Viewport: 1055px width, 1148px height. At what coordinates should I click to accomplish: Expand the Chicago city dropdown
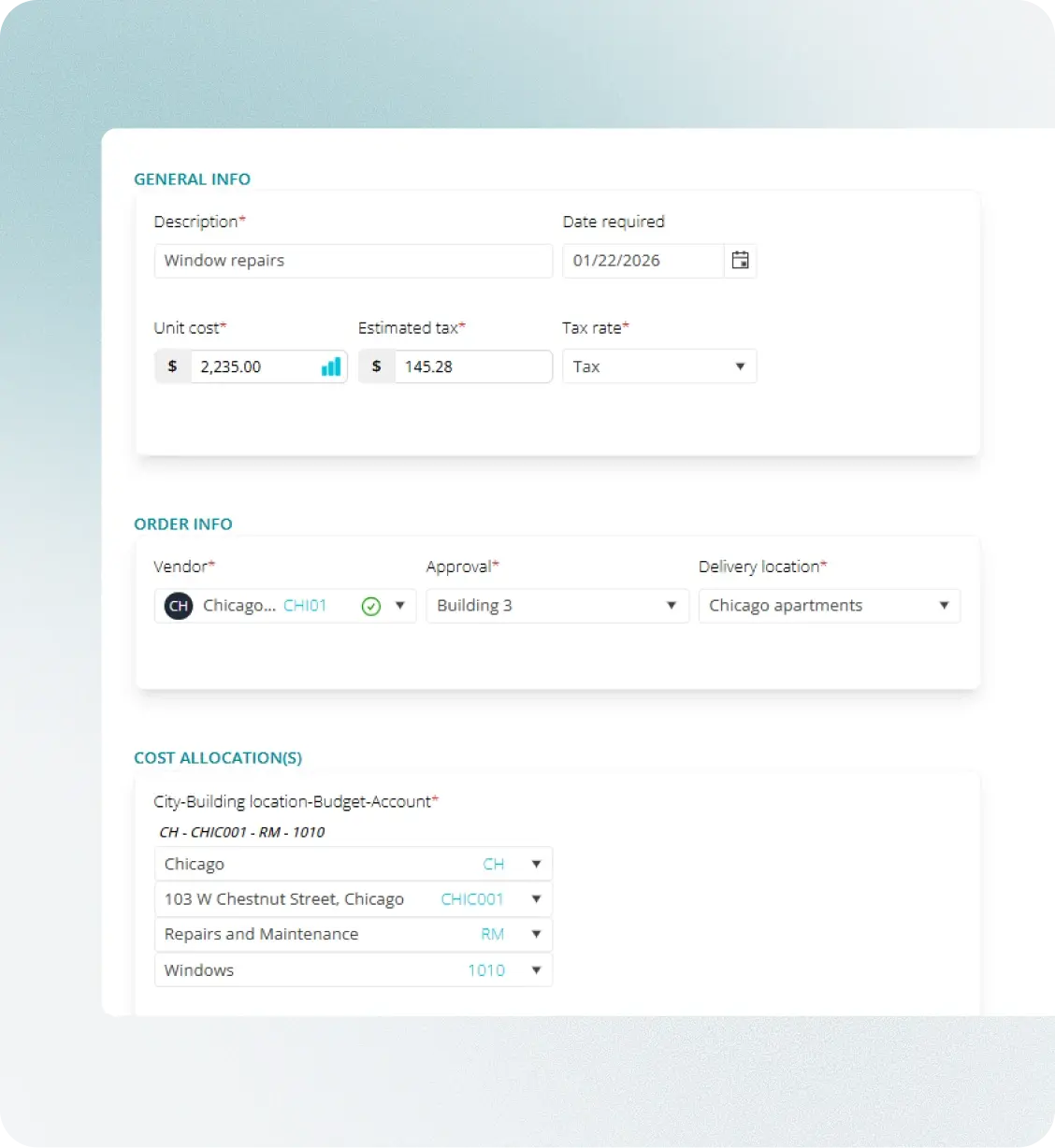(x=536, y=864)
